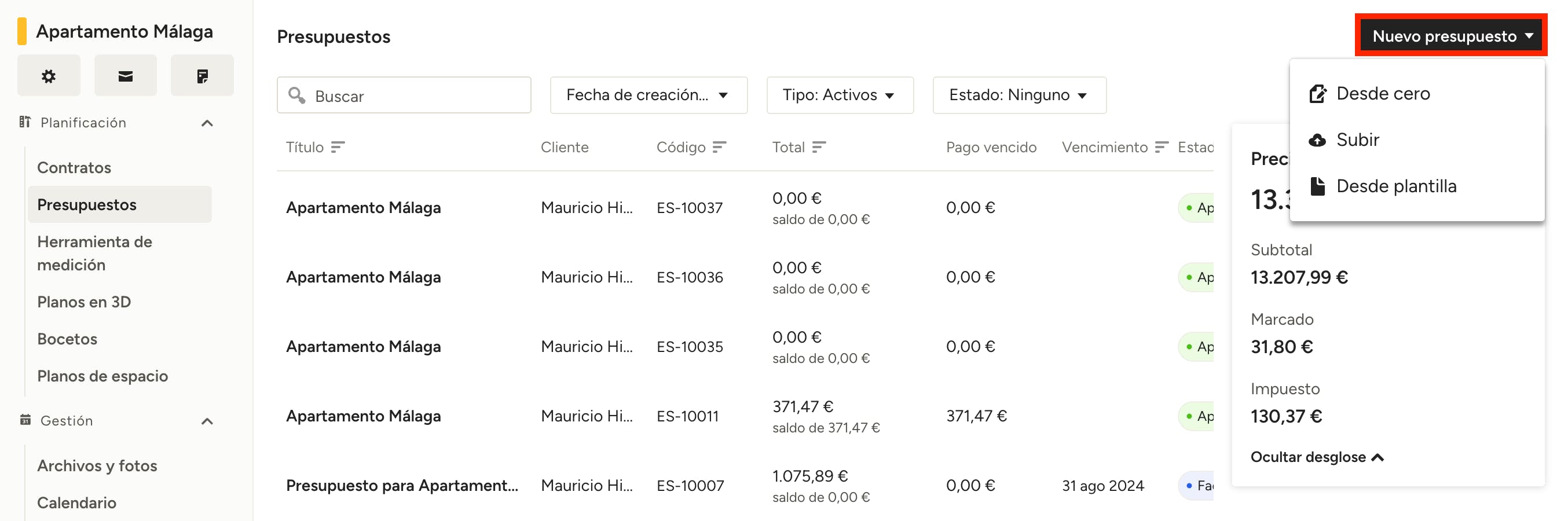Screen dimensions: 1568x521
Task: Collapse the Planificación section
Action: pos(207,123)
